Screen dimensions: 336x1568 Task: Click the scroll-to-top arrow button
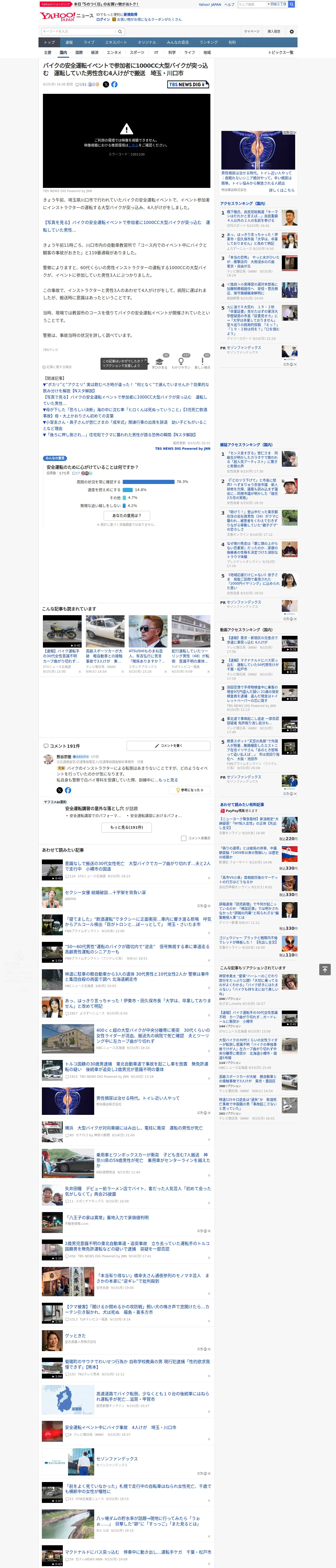point(325,969)
